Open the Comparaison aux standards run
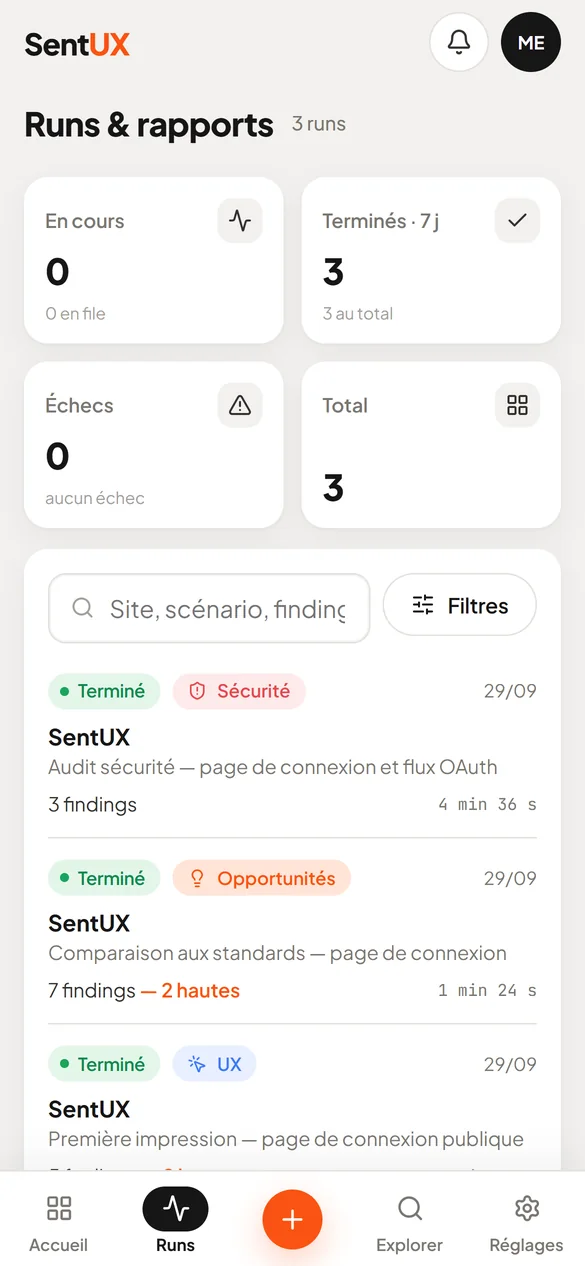Viewport: 585px width, 1266px height. (292, 932)
